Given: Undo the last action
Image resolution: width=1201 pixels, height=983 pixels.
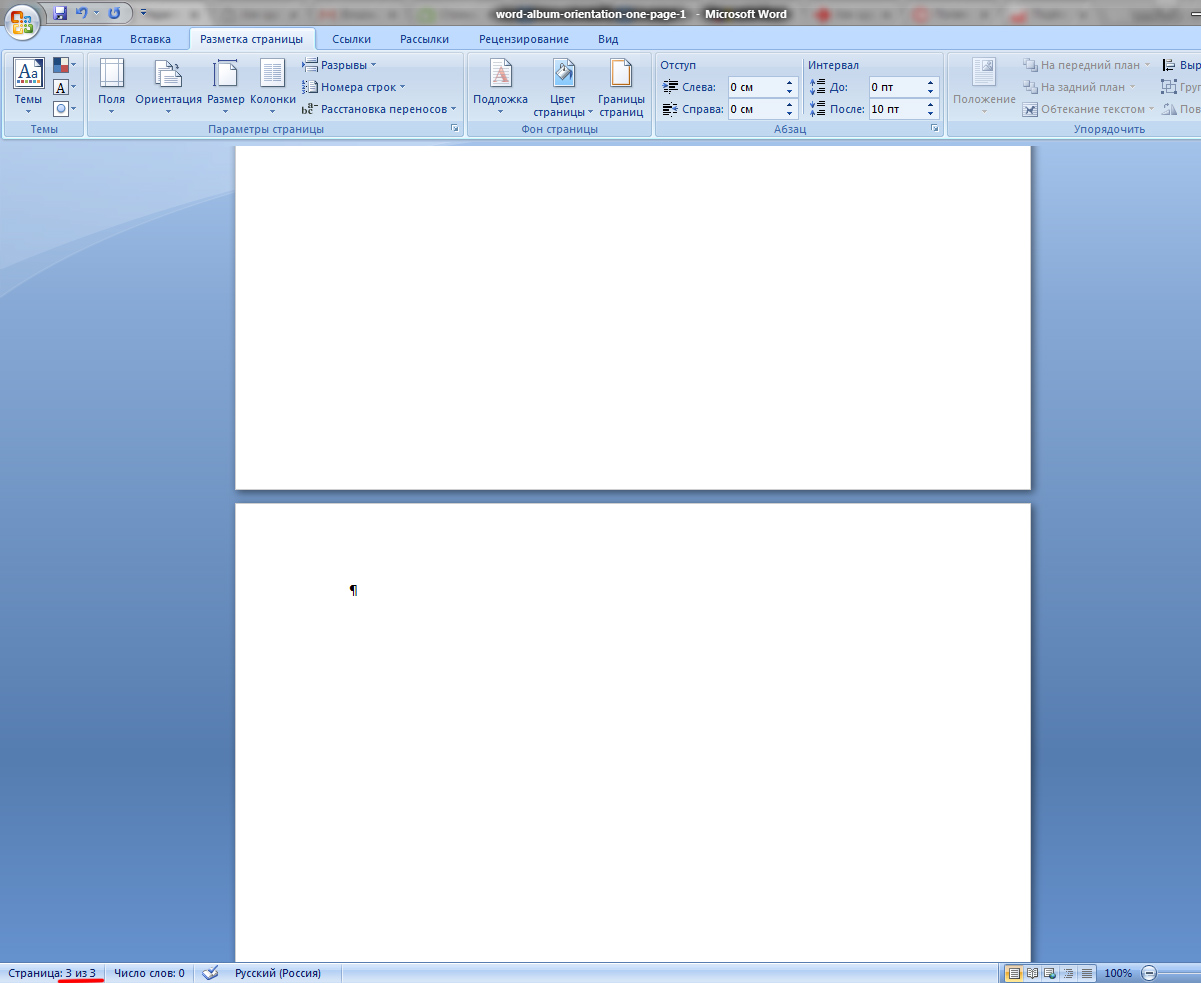Looking at the screenshot, I should [82, 13].
